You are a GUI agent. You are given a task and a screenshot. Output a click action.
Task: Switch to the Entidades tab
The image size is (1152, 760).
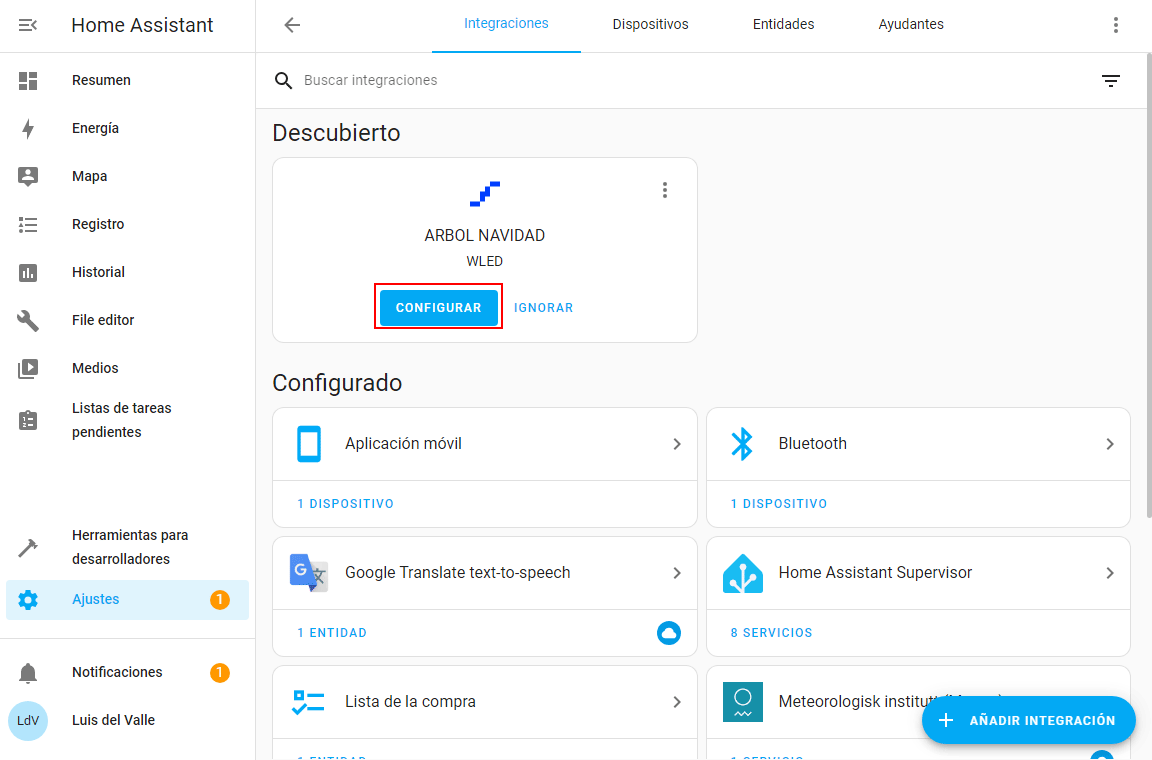click(783, 24)
